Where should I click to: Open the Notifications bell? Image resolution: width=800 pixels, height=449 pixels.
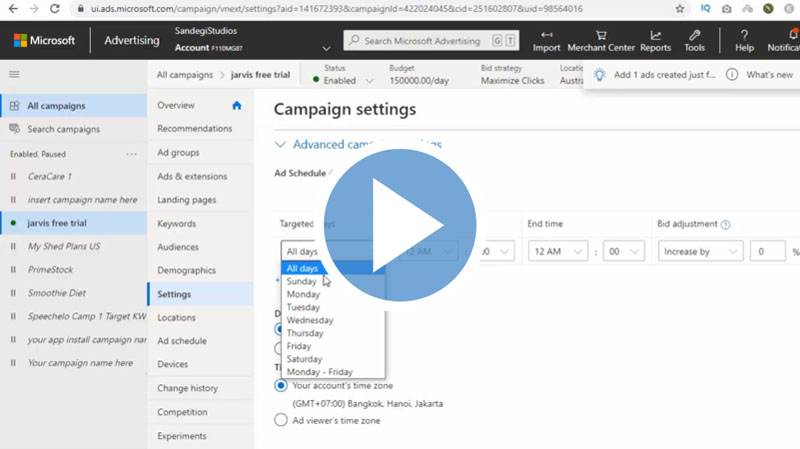(792, 35)
